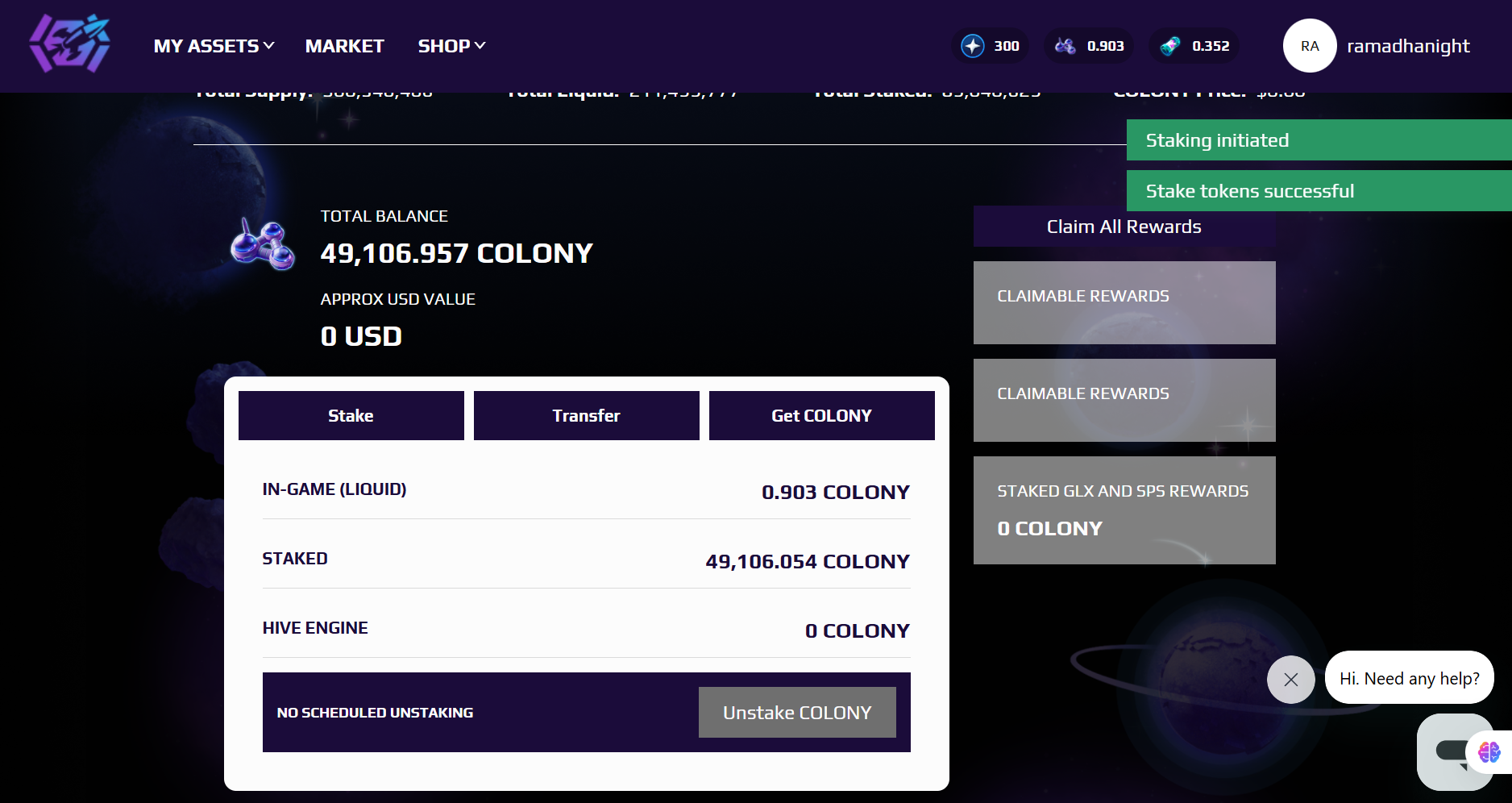Open the MARKET page
Image resolution: width=1512 pixels, height=803 pixels.
click(344, 46)
